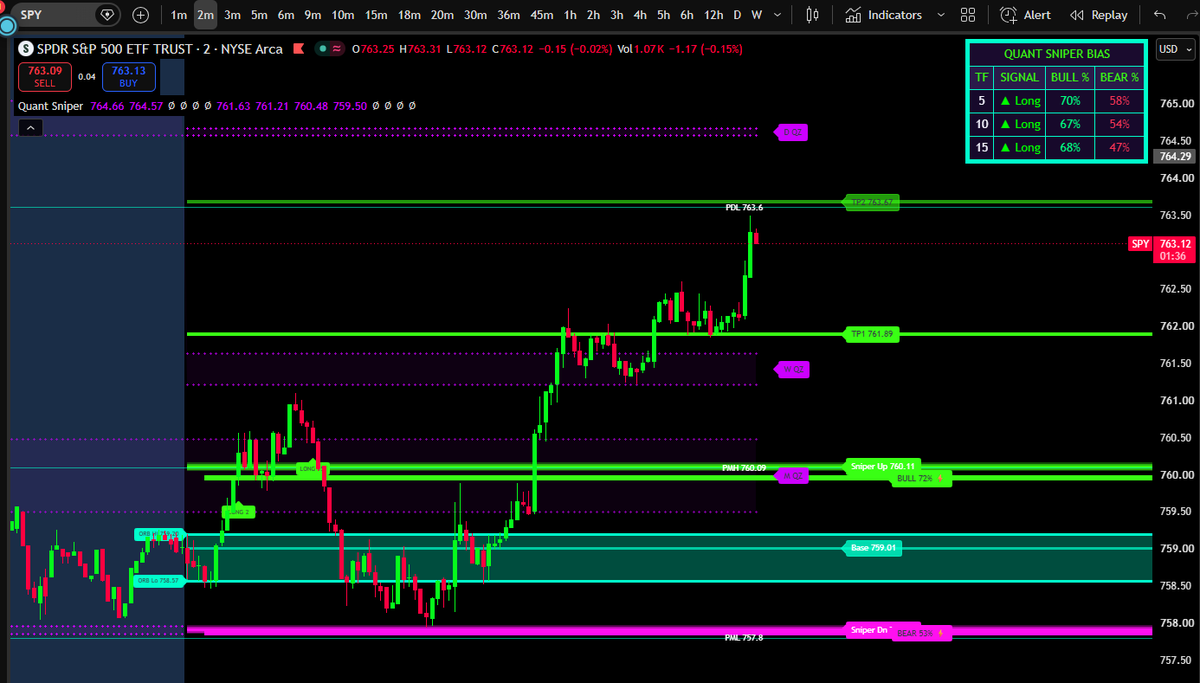This screenshot has height=683, width=1200.
Task: Pick the 15m timeframe
Action: click(376, 15)
